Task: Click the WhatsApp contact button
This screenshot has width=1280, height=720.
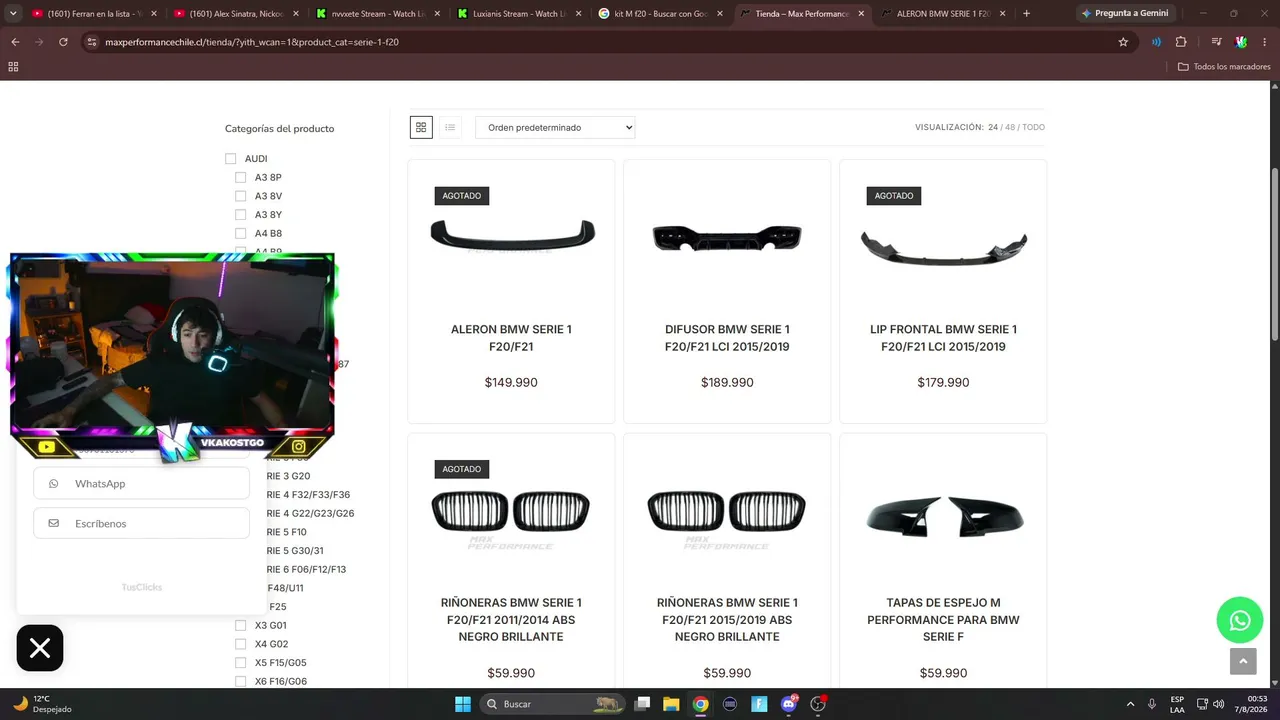Action: 141,483
